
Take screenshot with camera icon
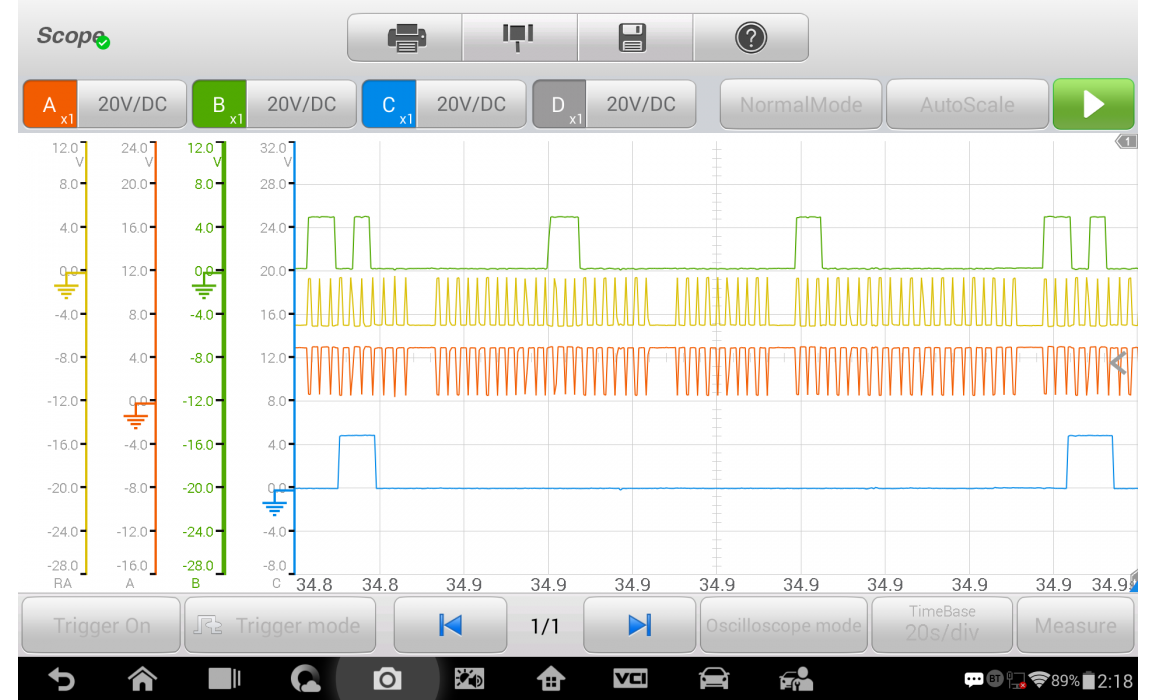386,680
